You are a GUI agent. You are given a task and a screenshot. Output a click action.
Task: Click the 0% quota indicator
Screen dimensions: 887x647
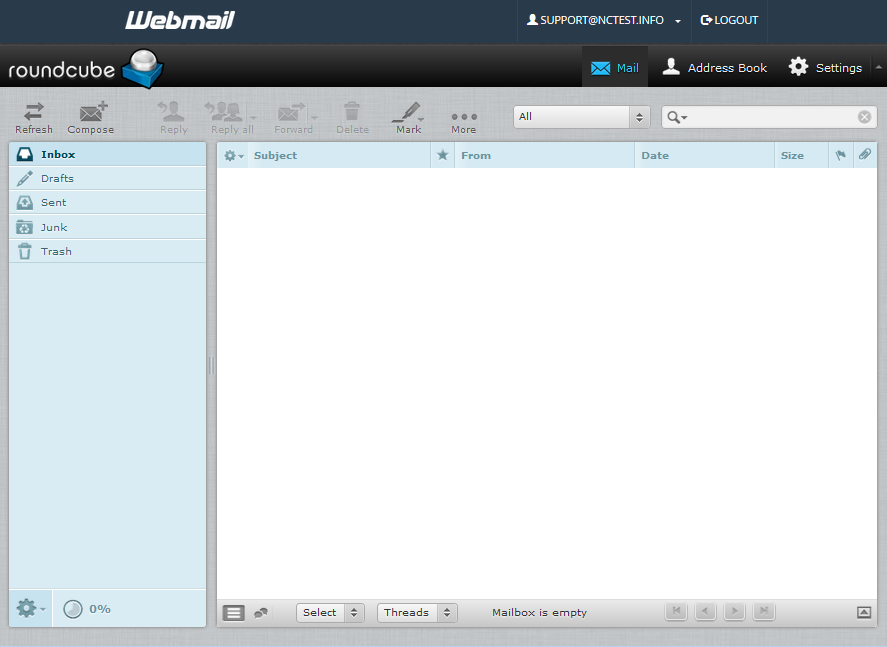(85, 608)
